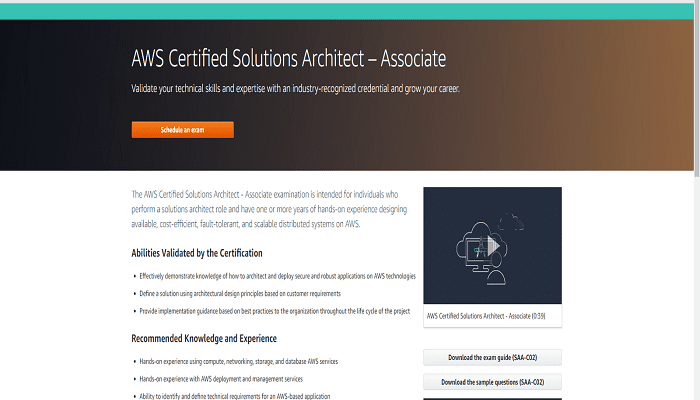This screenshot has height=400, width=700.
Task: Click the bullet about implementation guidance
Action: 274,311
